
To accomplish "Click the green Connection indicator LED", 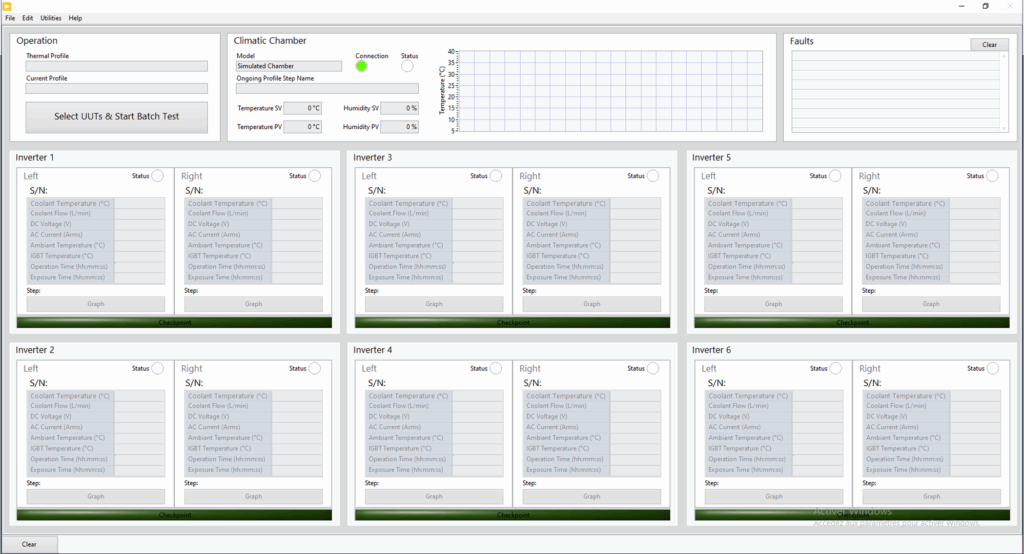I will 361,66.
